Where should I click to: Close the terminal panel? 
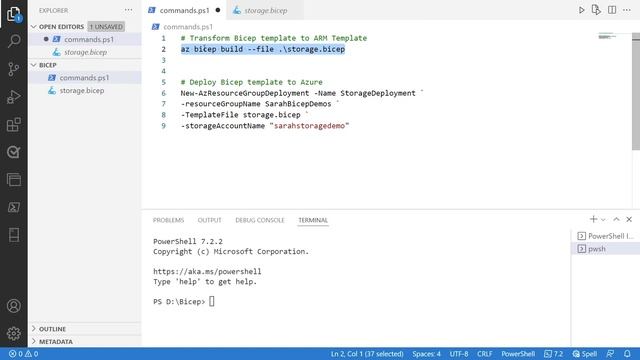pos(629,219)
